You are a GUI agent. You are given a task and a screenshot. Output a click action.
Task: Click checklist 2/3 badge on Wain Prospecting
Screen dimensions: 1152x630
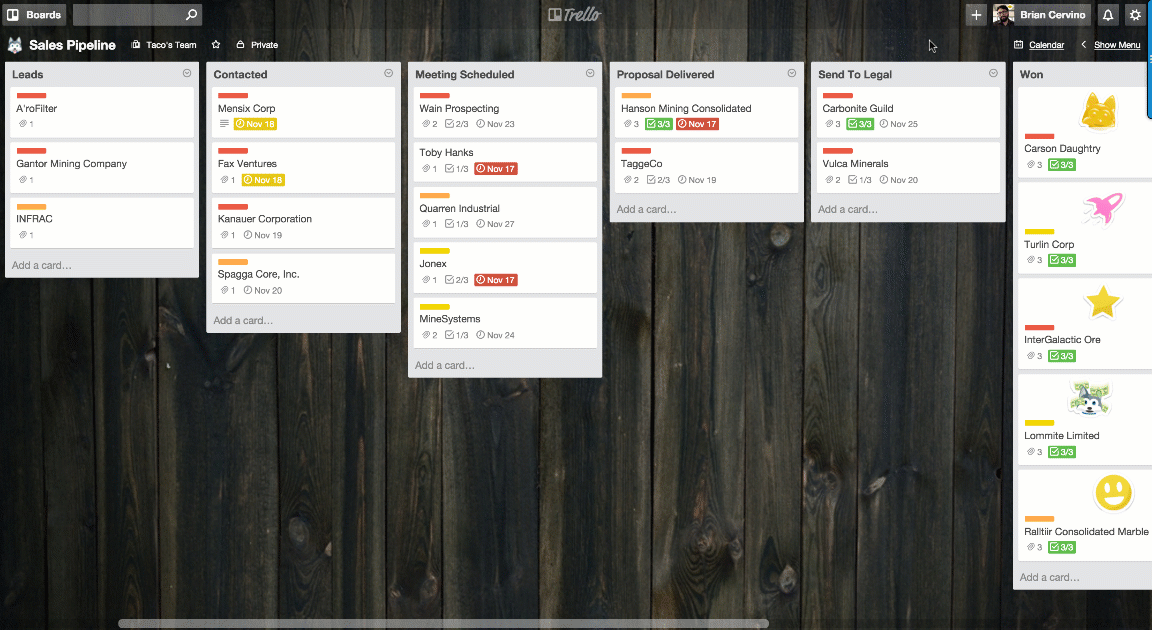(x=456, y=124)
